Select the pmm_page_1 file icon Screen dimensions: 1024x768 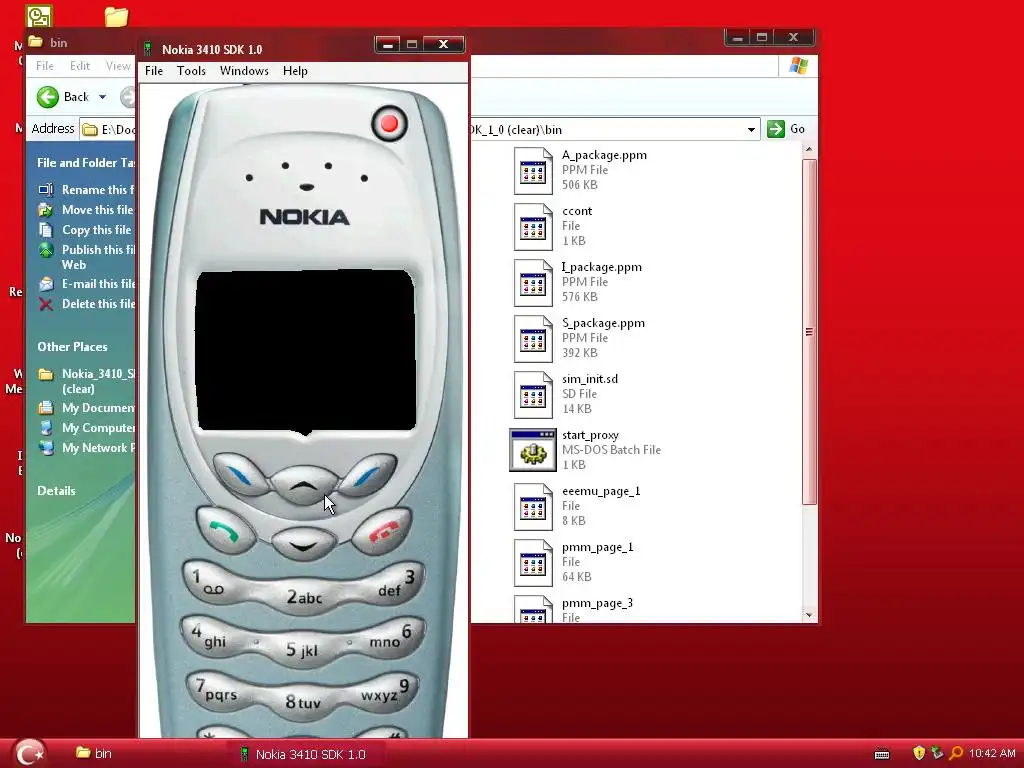point(533,563)
